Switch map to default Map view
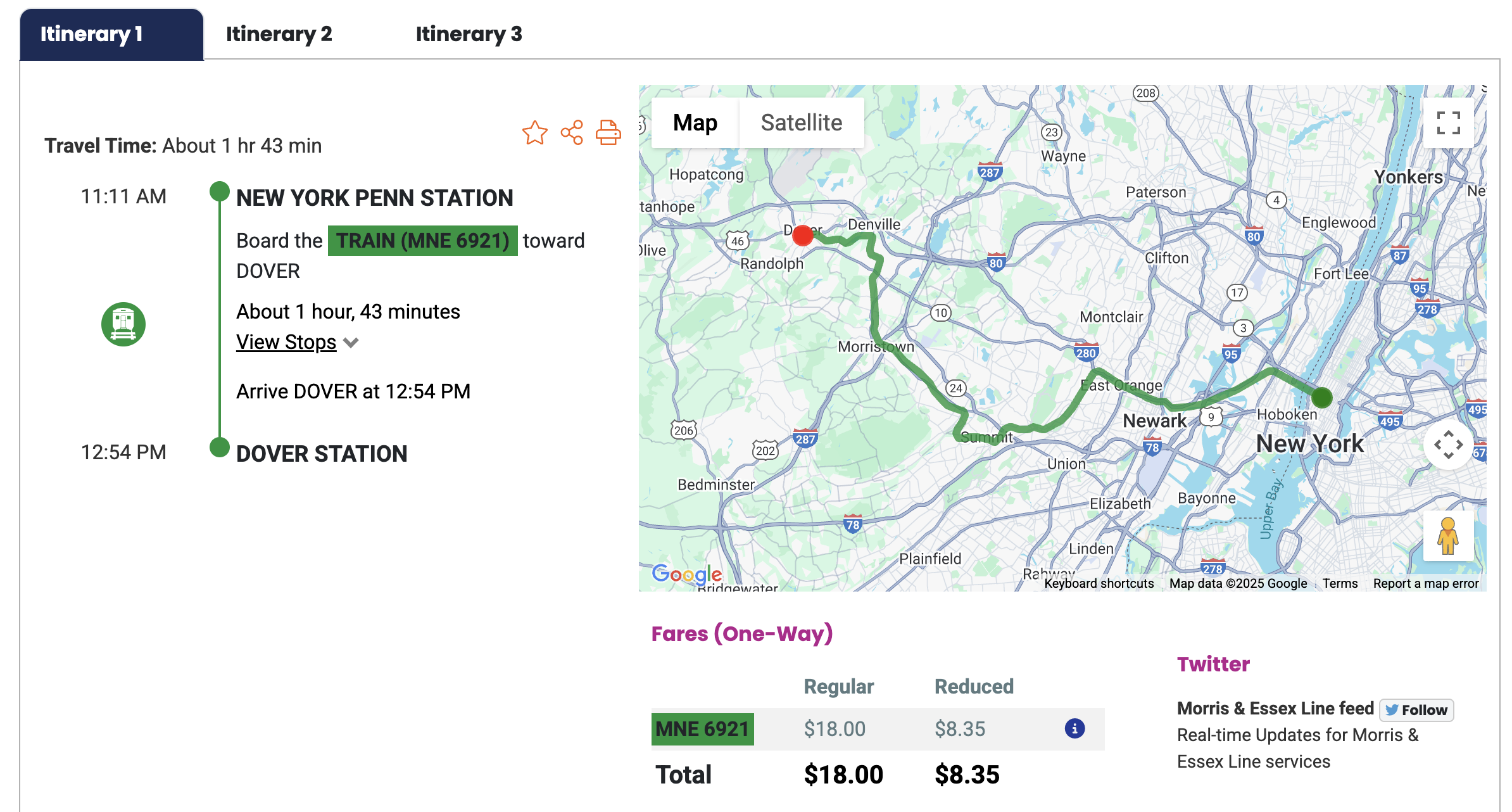Screen dimensions: 1512x812 (695, 123)
